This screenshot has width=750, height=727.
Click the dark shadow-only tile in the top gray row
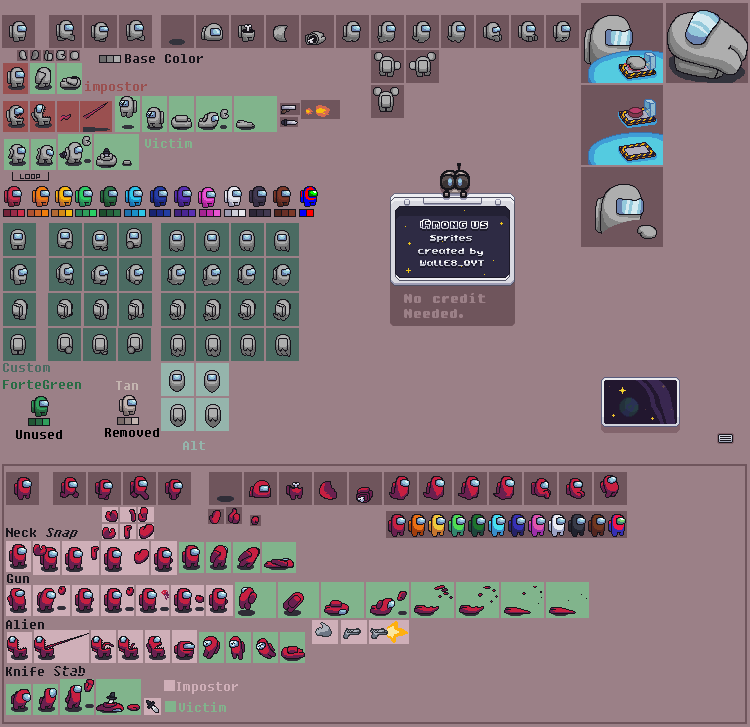coord(177,32)
